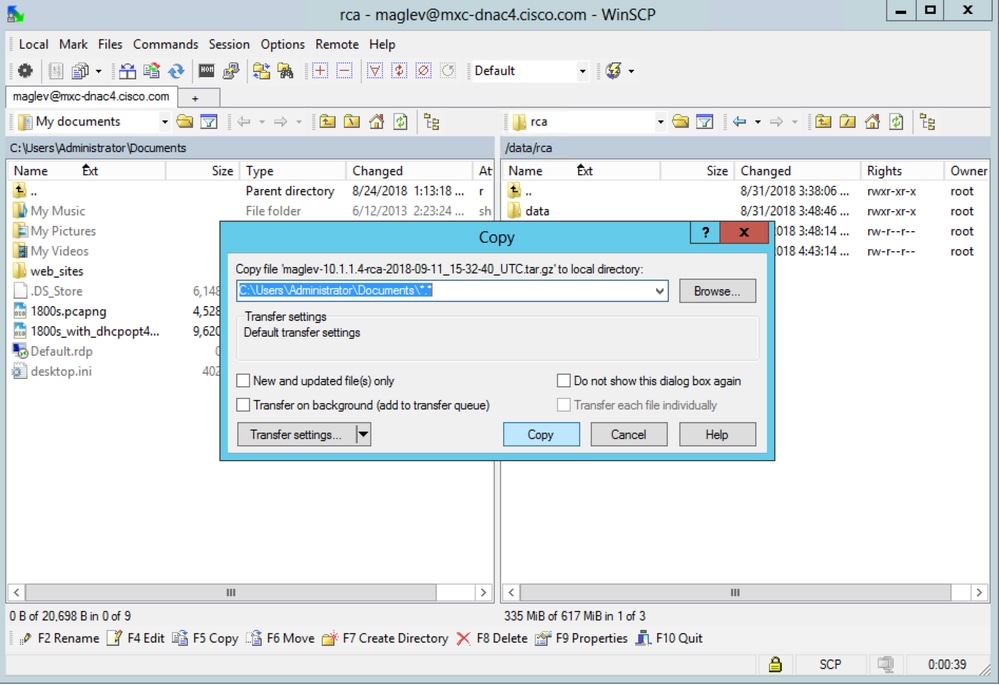The image size is (999, 685).
Task: Open Transfer settings button dropdown arrow
Action: [363, 435]
